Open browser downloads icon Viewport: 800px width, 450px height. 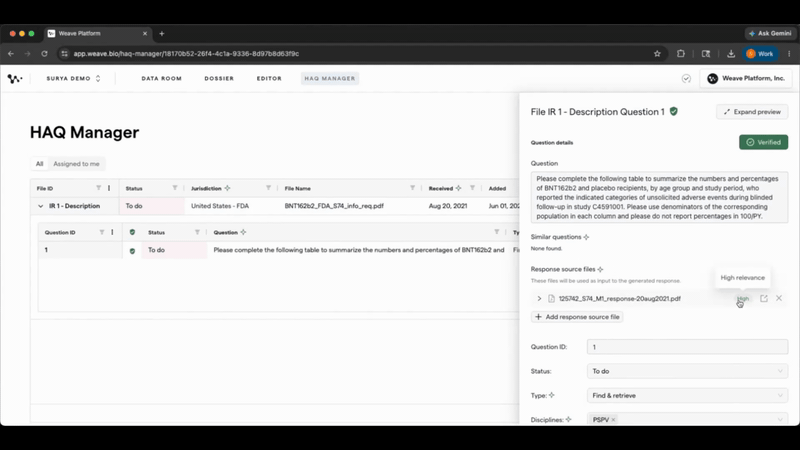pyautogui.click(x=731, y=54)
